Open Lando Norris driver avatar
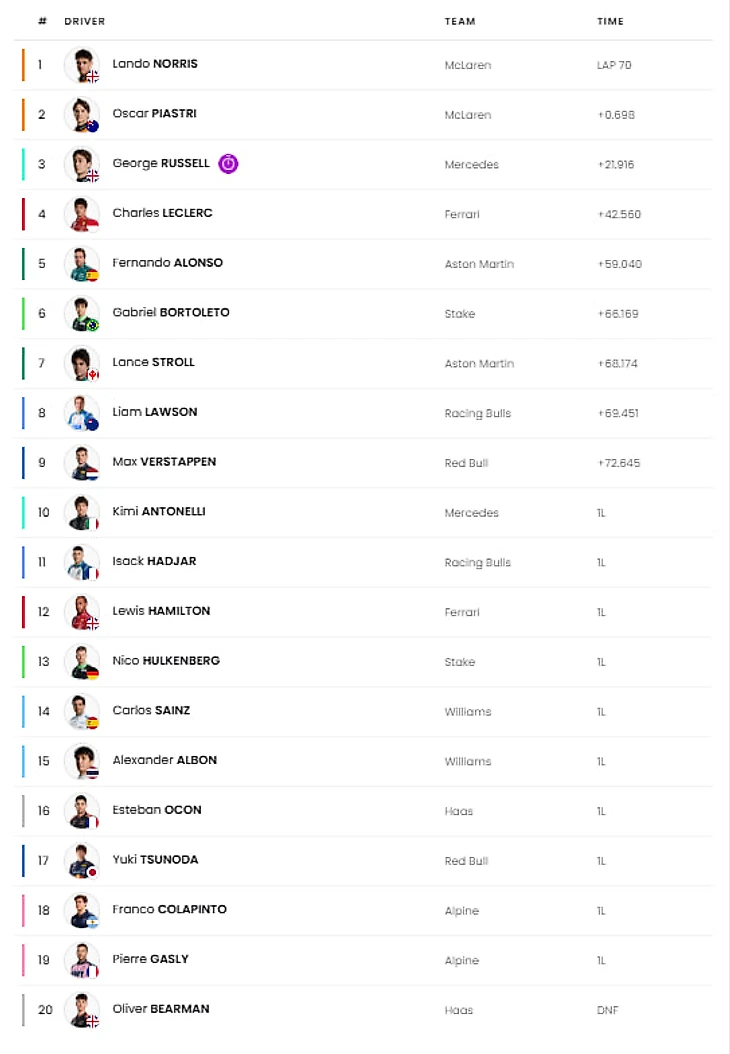The width and height of the screenshot is (730, 1054). [82, 65]
